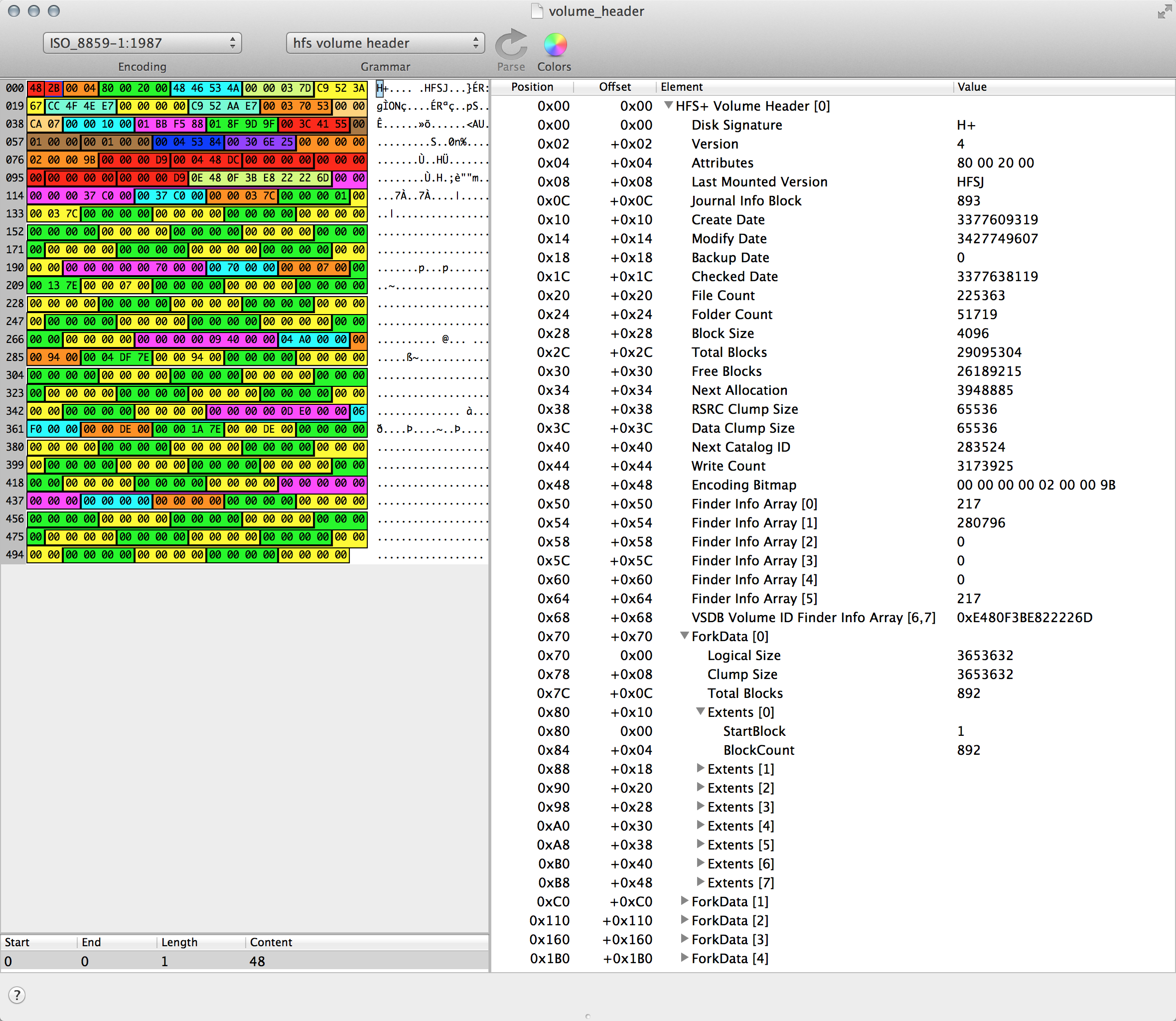
Task: Expand the ForkData [1] node
Action: click(685, 901)
